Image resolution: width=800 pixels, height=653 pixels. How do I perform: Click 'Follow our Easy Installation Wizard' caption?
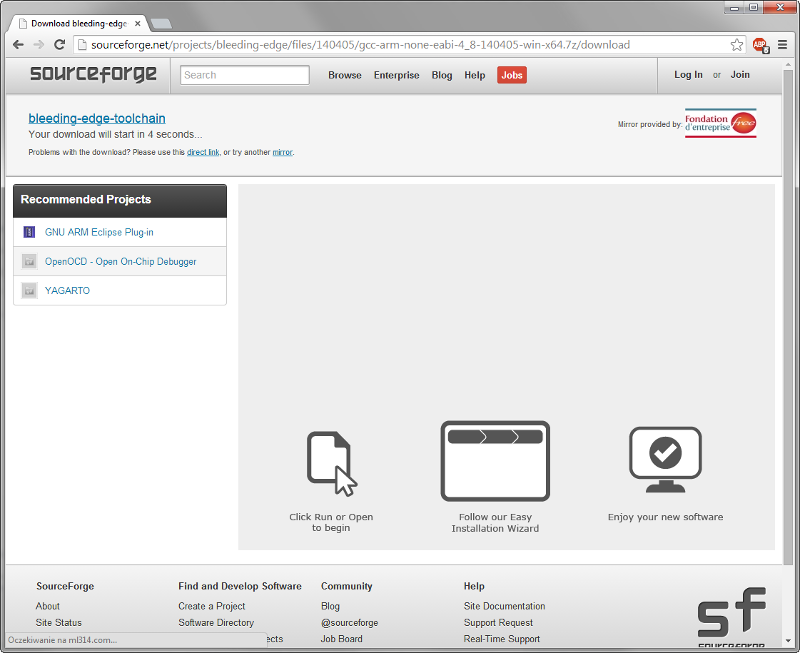click(495, 522)
